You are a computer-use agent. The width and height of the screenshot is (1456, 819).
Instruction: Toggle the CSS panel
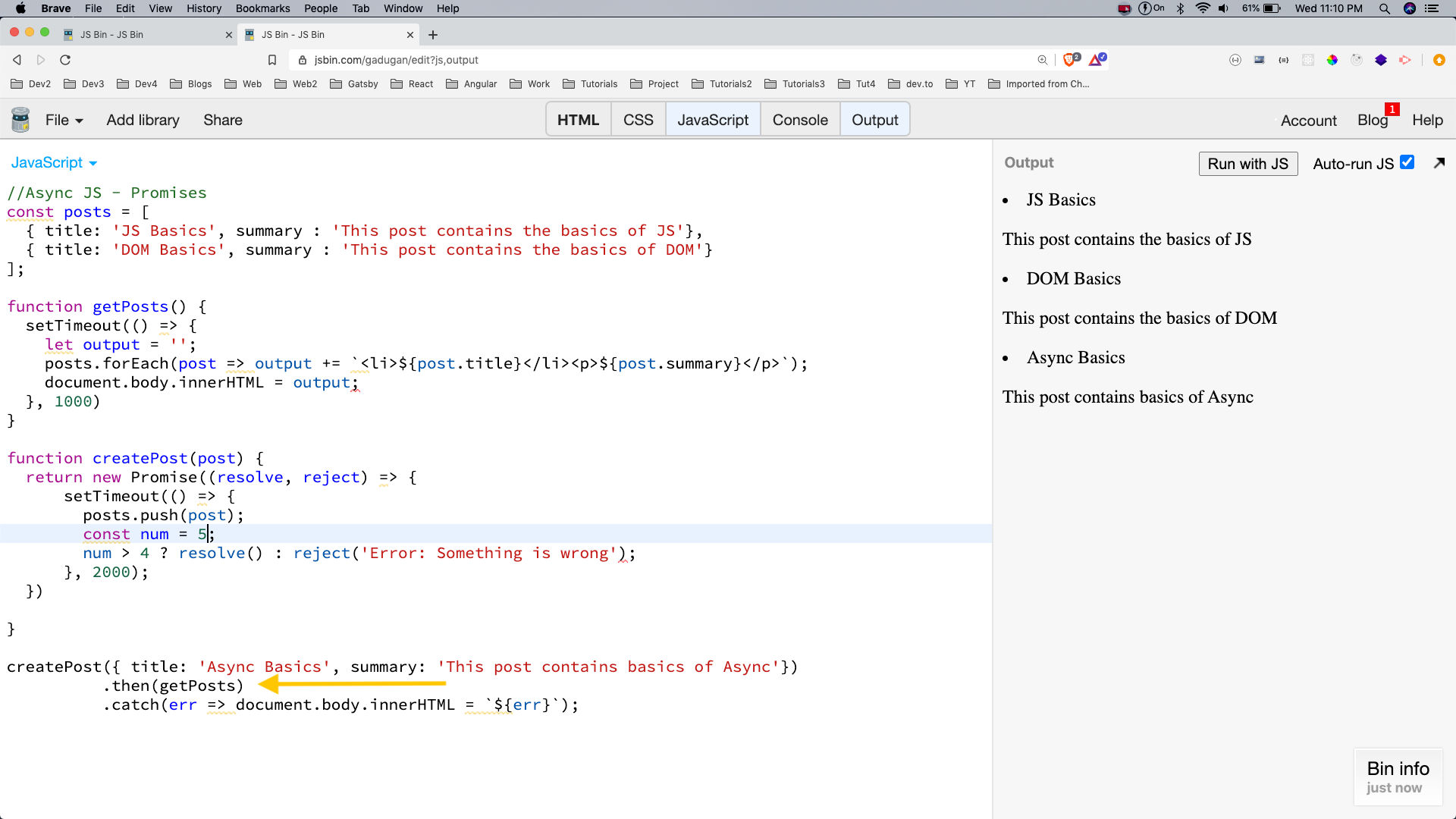tap(638, 120)
